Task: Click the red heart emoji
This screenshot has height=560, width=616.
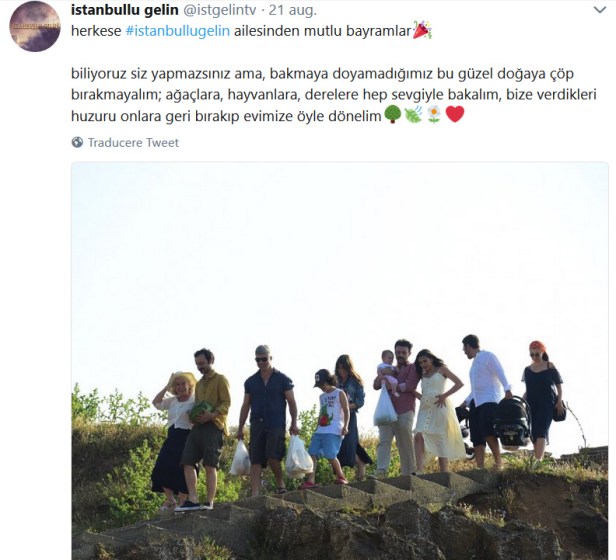Action: click(x=455, y=114)
